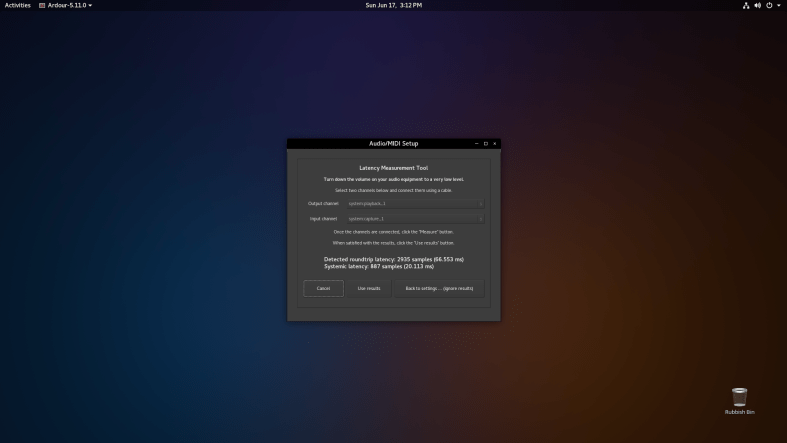Open the Output channel dropdown

(415, 204)
